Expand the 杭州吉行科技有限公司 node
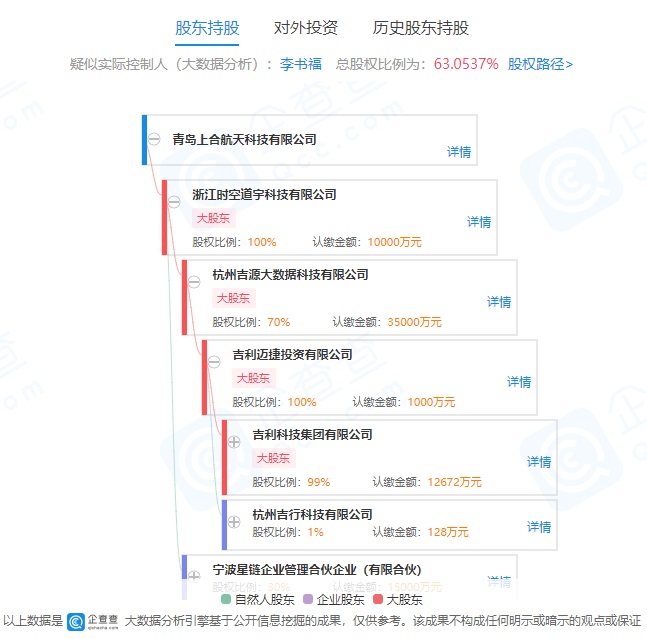 (x=234, y=522)
